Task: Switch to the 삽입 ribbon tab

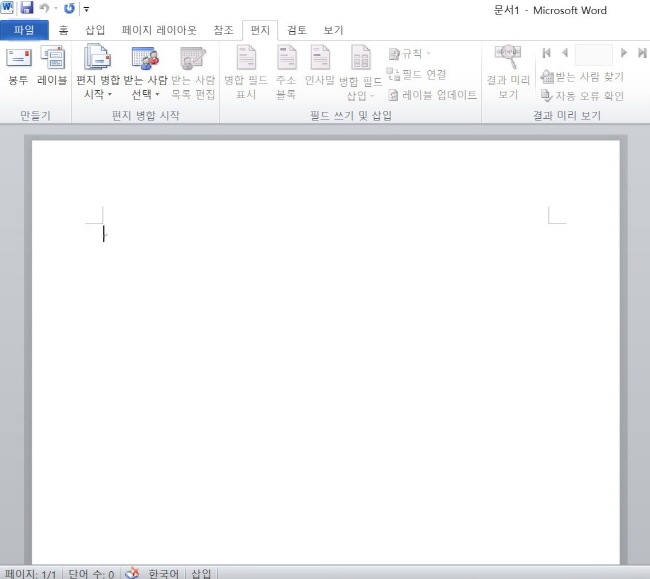Action: (x=95, y=30)
